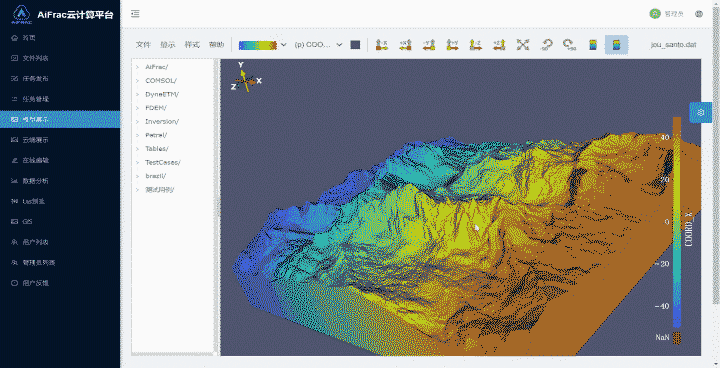Click the 文件列表 icon in sidebar
Viewport: 720px width, 368px height.
pos(14,58)
